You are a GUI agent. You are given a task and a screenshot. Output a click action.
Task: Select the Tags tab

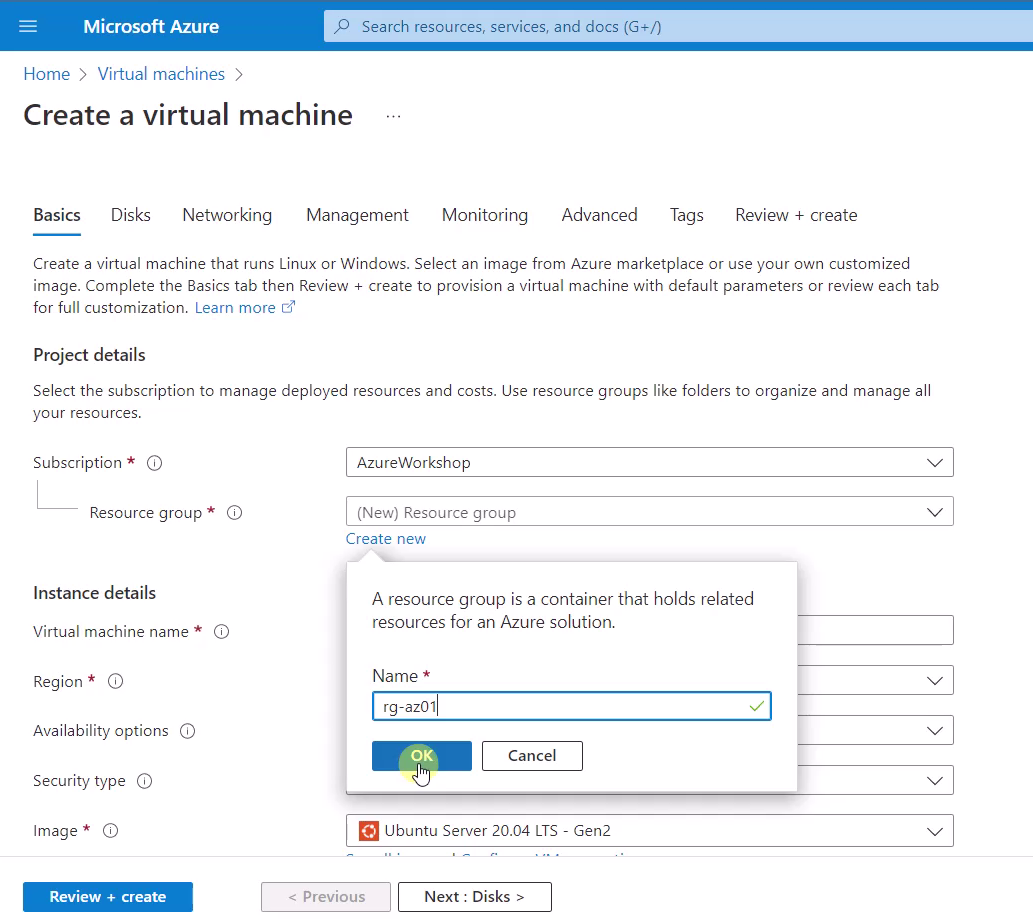point(686,215)
